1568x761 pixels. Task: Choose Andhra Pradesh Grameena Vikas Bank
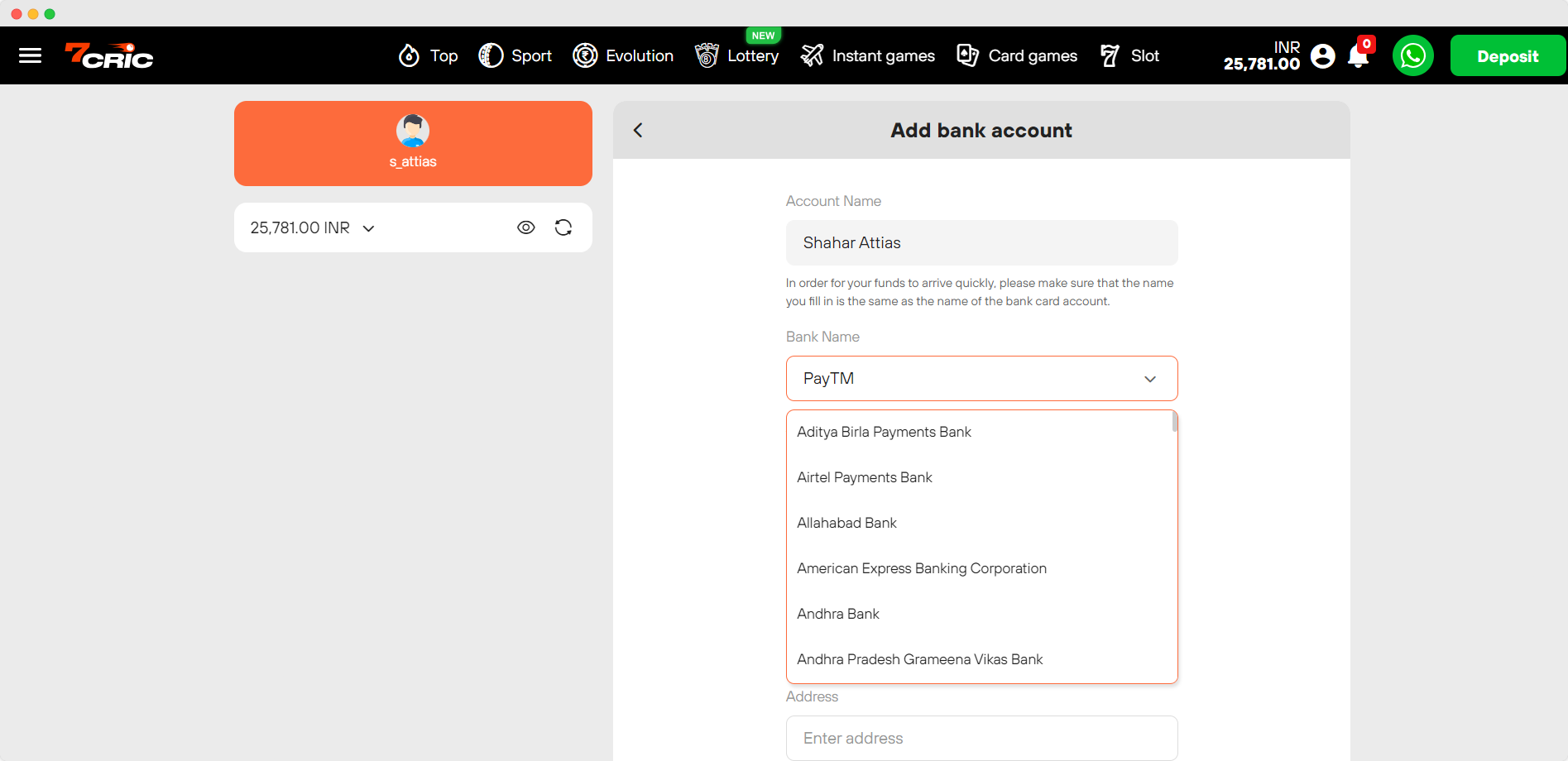point(981,659)
